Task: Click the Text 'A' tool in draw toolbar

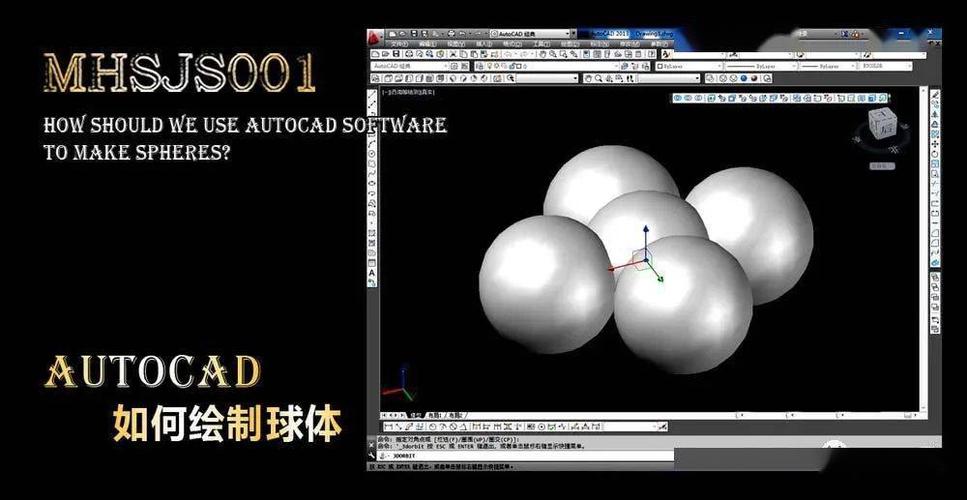Action: click(372, 272)
